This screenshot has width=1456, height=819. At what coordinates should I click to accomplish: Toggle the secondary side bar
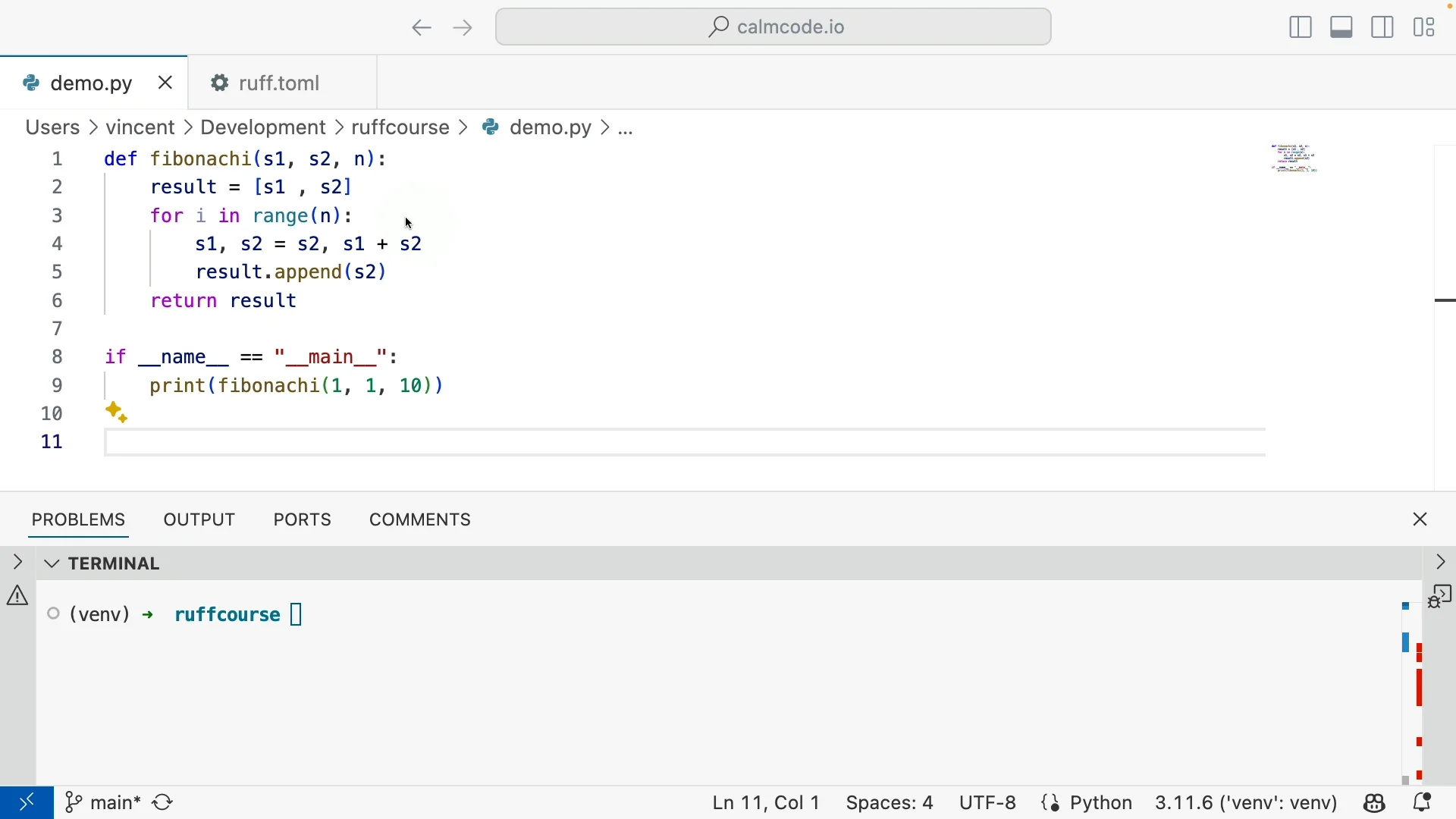click(1383, 28)
